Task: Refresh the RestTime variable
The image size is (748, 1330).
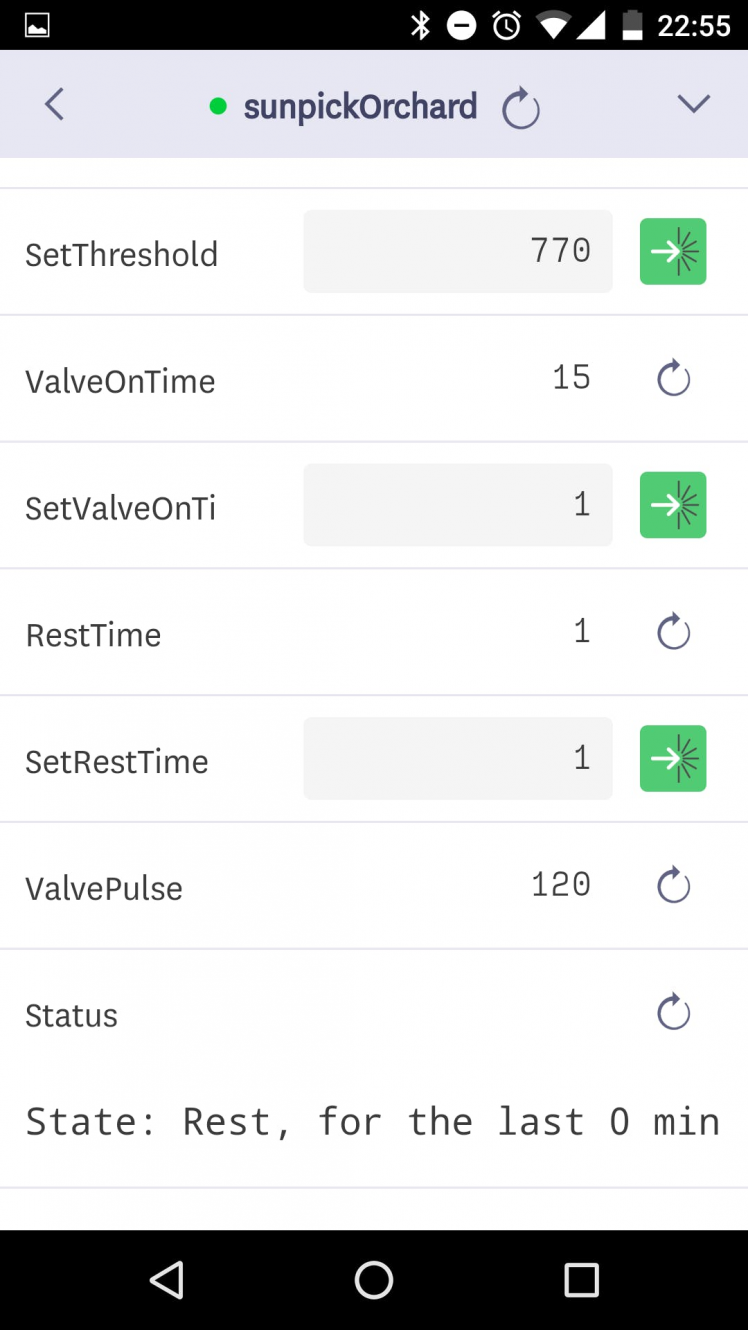Action: click(x=673, y=632)
